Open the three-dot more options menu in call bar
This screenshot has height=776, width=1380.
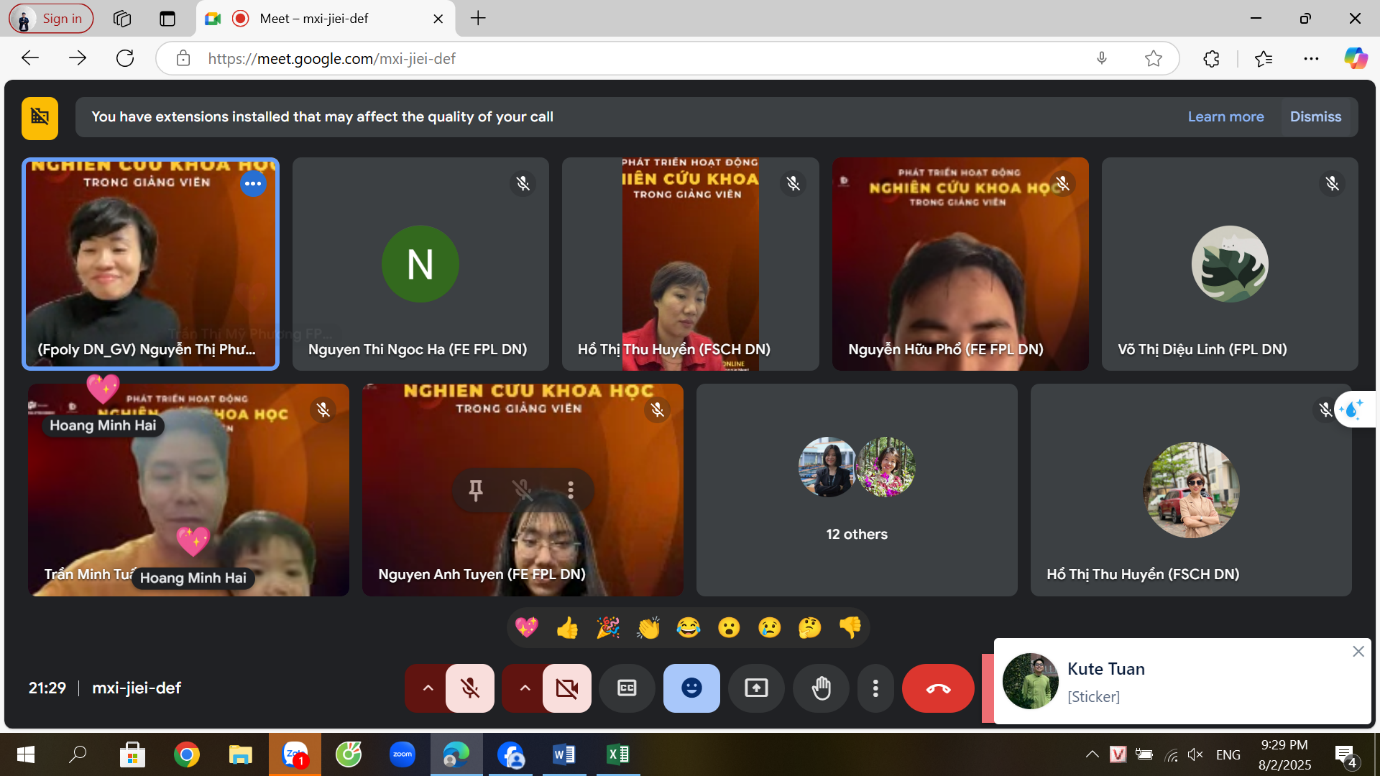875,688
